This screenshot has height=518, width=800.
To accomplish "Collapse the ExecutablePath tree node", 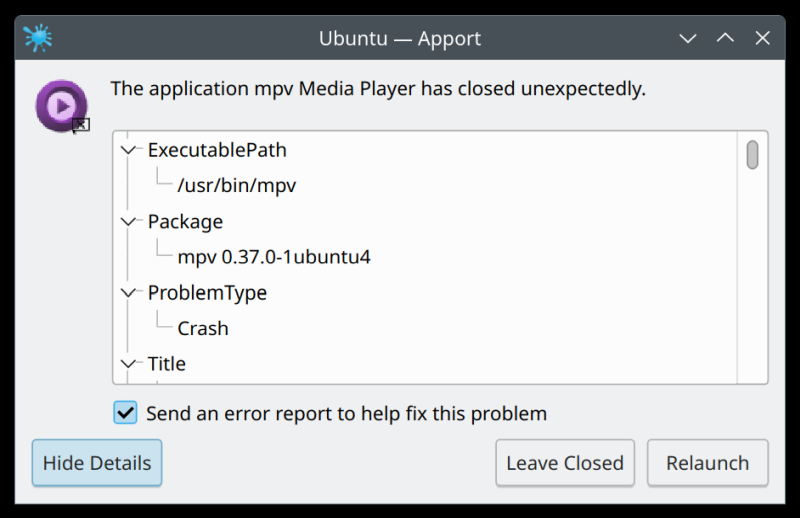I will [x=129, y=150].
